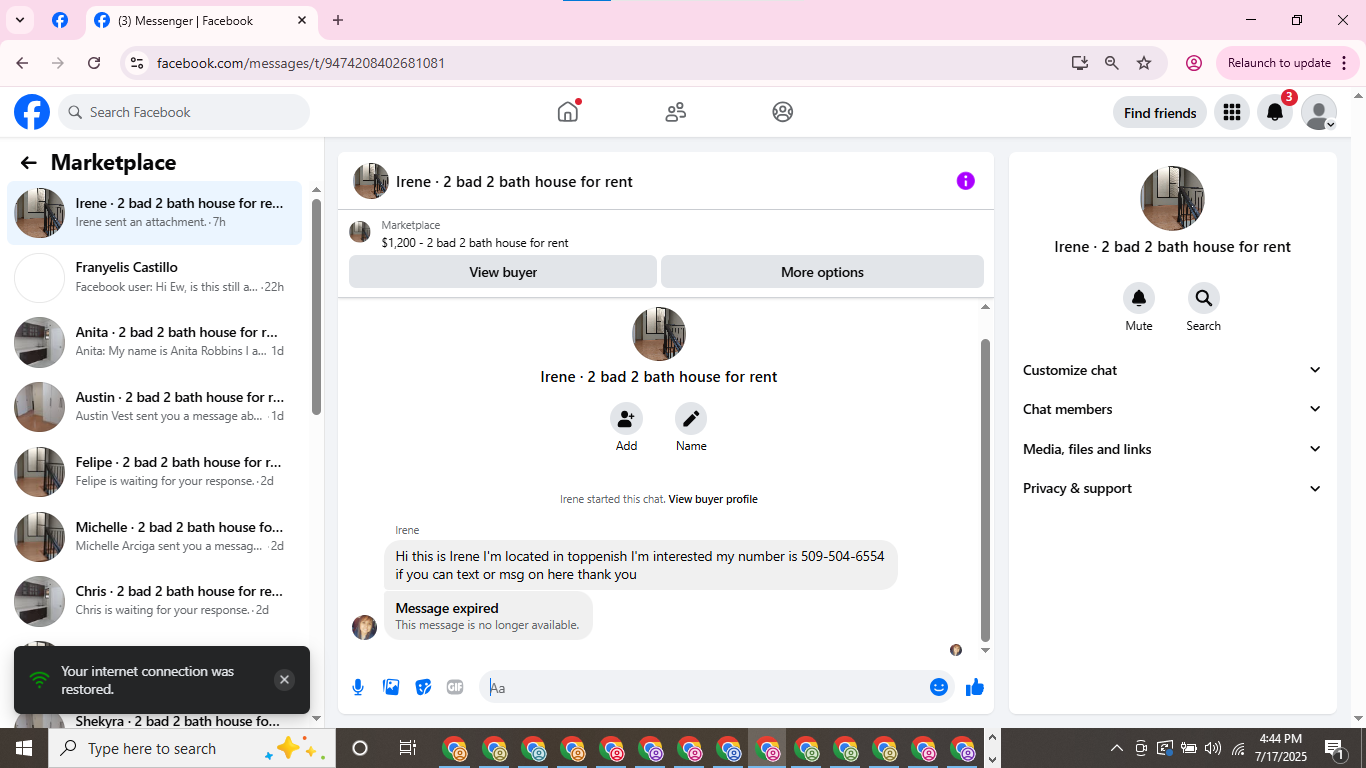Open Chrome three-dot menu
The width and height of the screenshot is (1366, 768).
[x=1344, y=63]
